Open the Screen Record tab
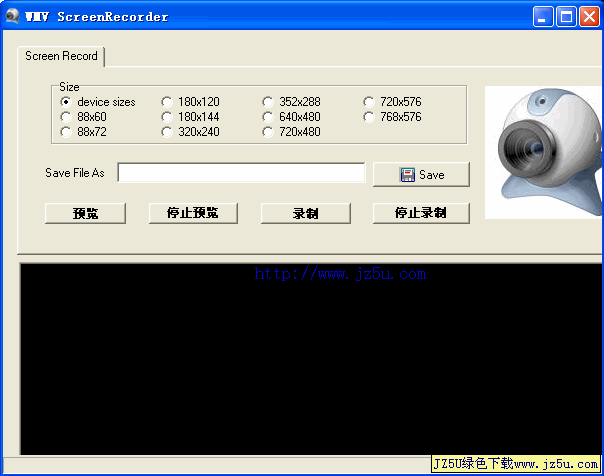The width and height of the screenshot is (604, 476). [61, 56]
